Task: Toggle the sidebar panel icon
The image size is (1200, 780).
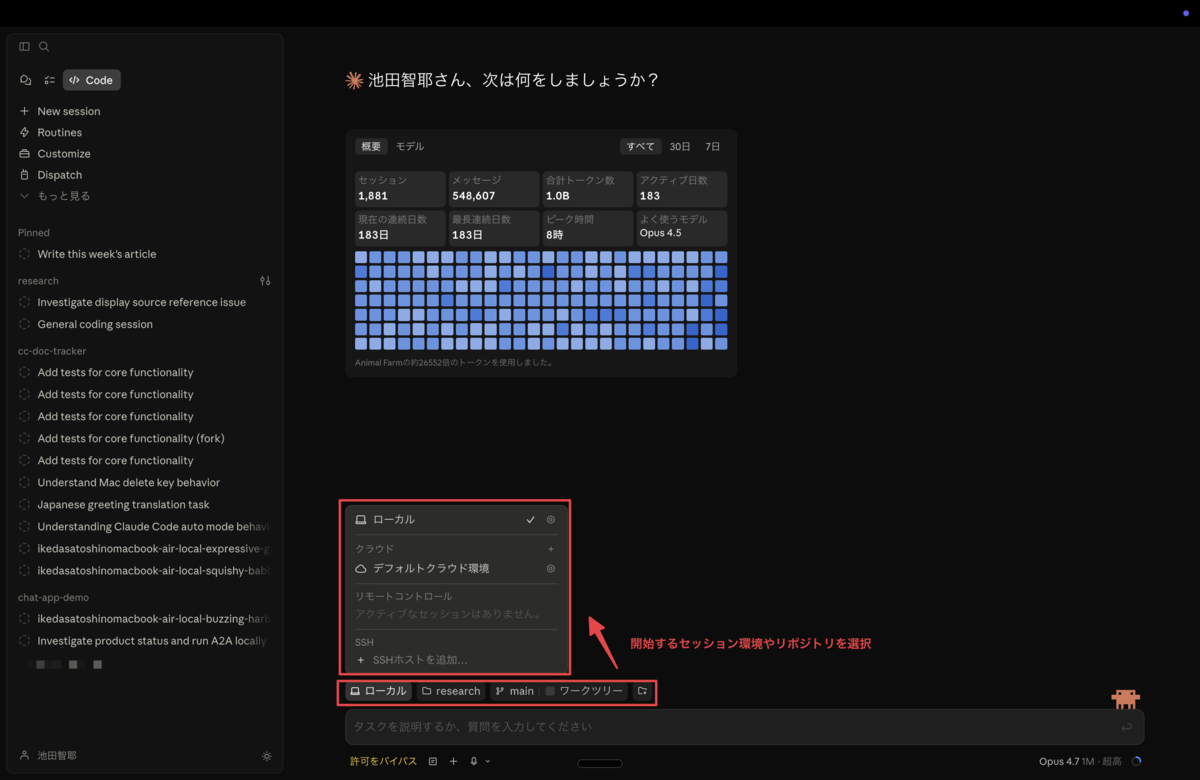Action: [25, 47]
